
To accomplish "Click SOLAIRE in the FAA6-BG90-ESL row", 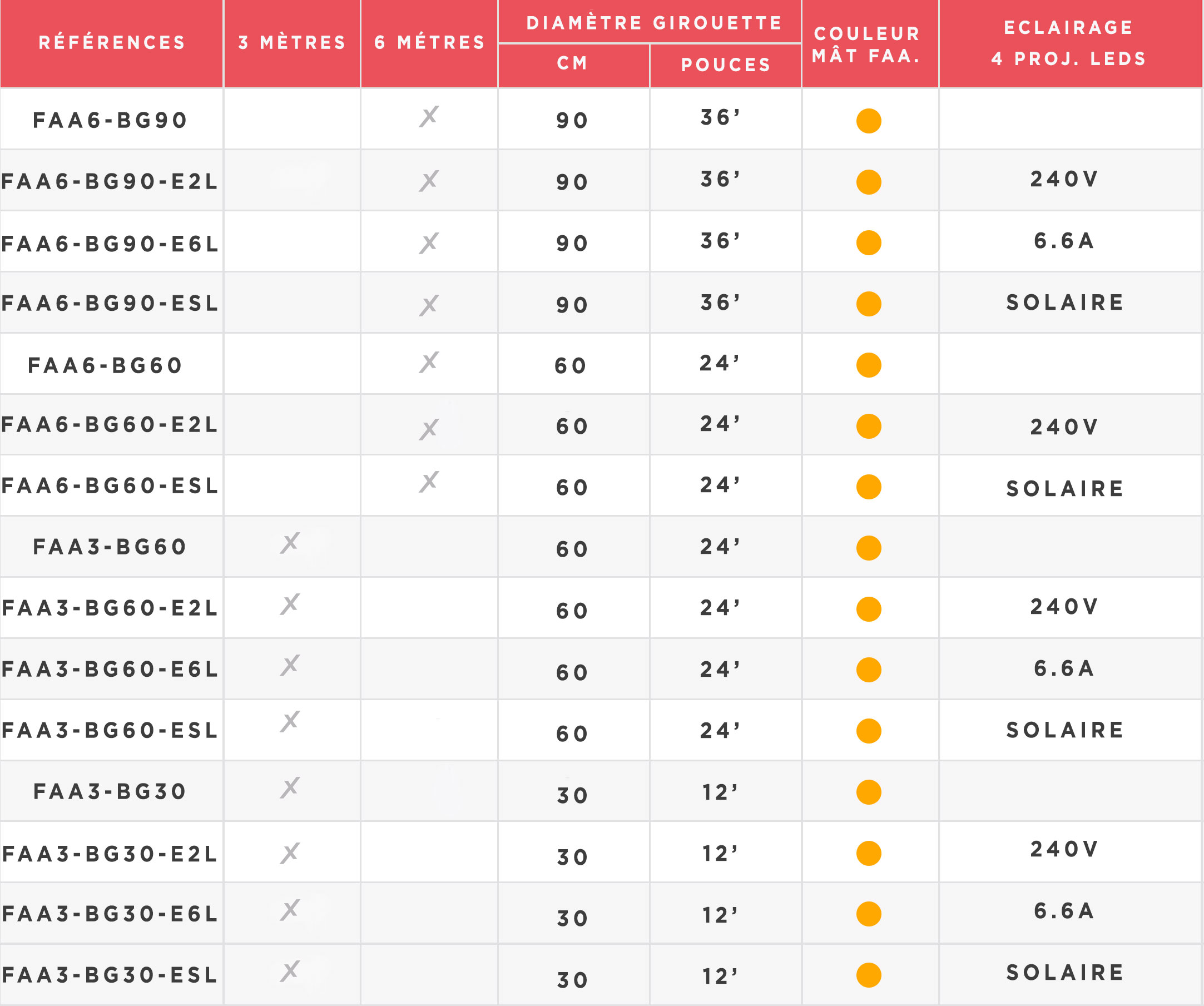I will (1066, 303).
